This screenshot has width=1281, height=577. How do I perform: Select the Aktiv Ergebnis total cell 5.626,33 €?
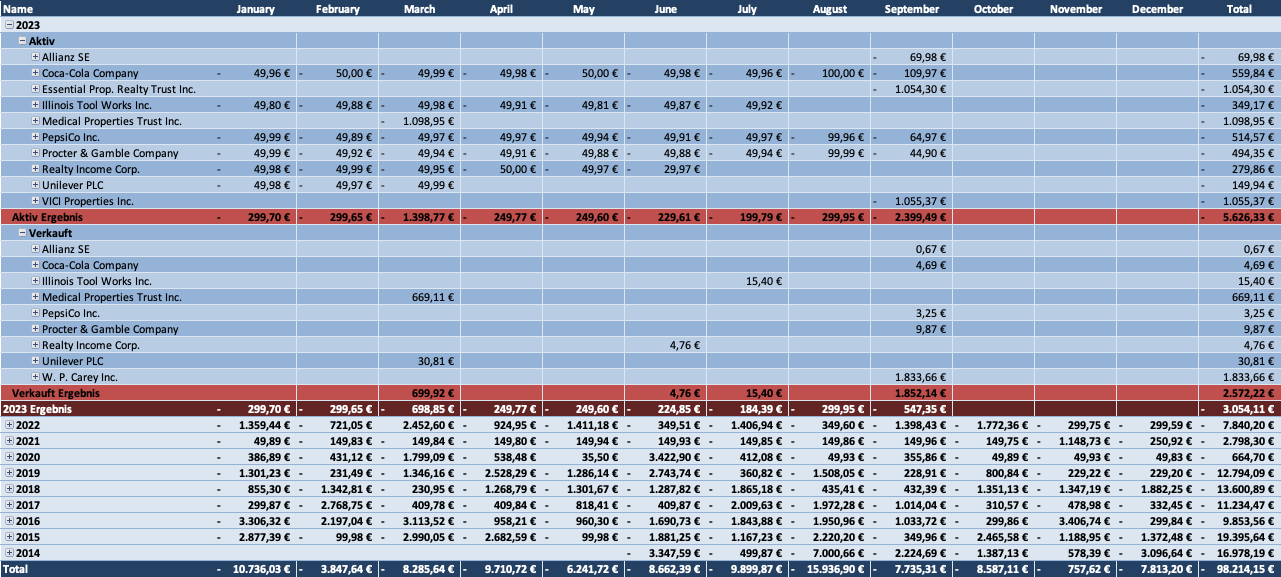pos(1239,217)
